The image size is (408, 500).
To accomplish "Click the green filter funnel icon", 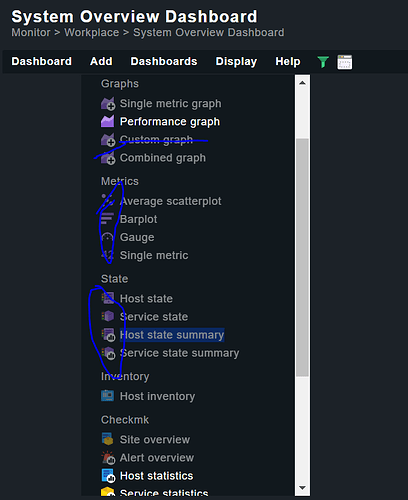I will tap(323, 62).
